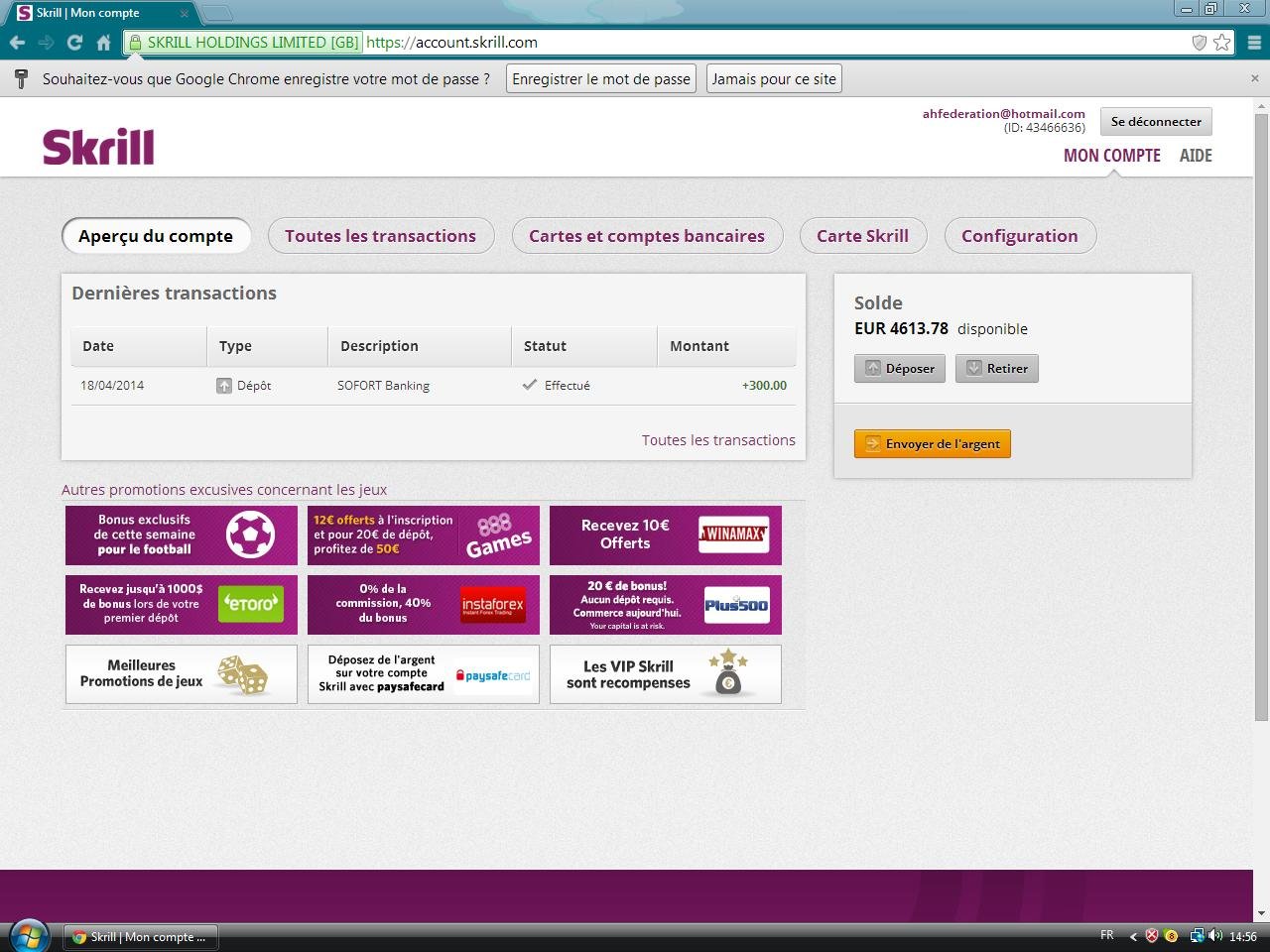1270x952 pixels.
Task: Click the address bar URL field
Action: 774,43
